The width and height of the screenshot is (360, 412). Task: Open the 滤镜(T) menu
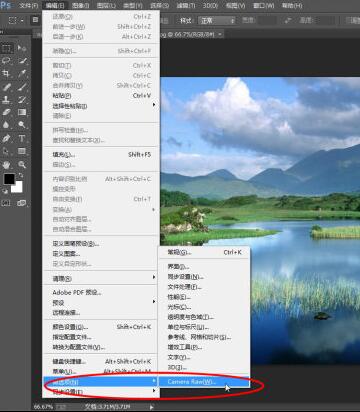coord(186,6)
